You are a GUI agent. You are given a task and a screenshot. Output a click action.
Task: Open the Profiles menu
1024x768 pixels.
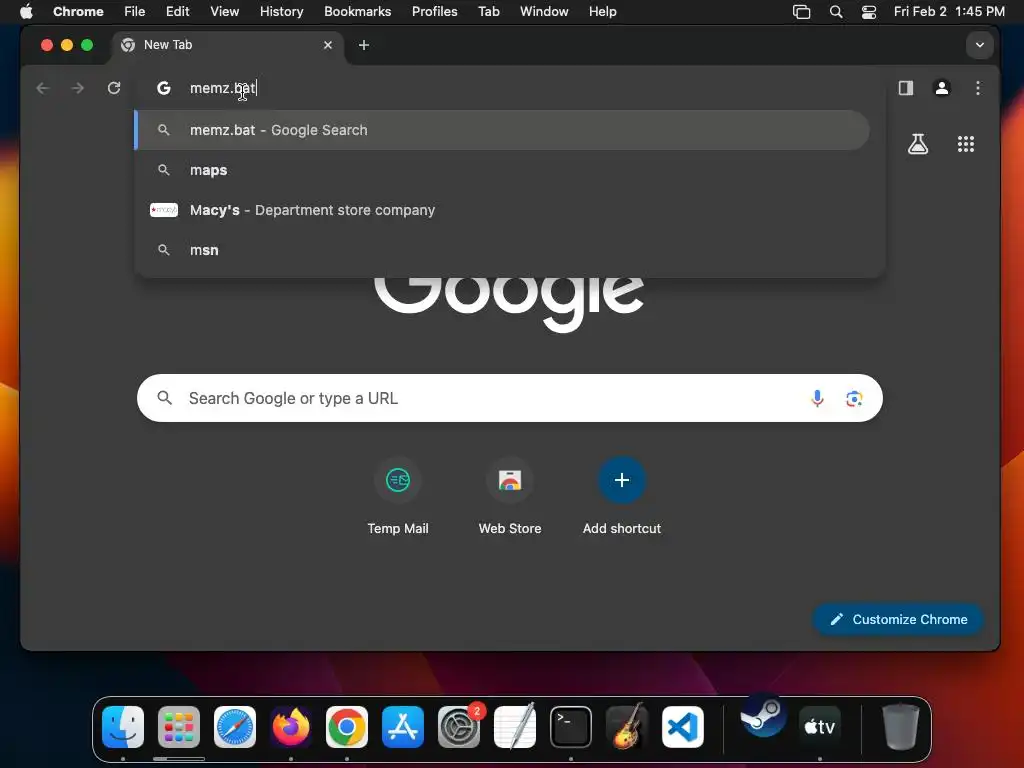click(x=434, y=11)
